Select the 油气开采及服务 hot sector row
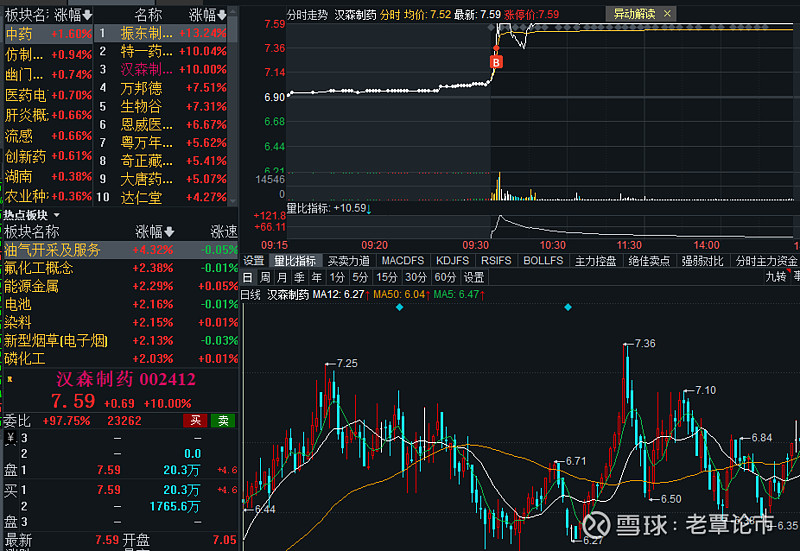 tap(120, 250)
